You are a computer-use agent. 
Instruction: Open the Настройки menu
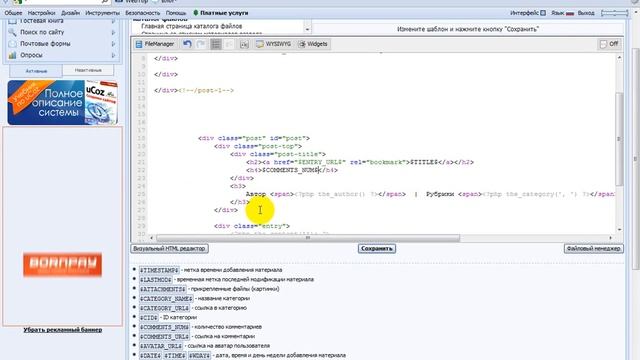[x=41, y=13]
